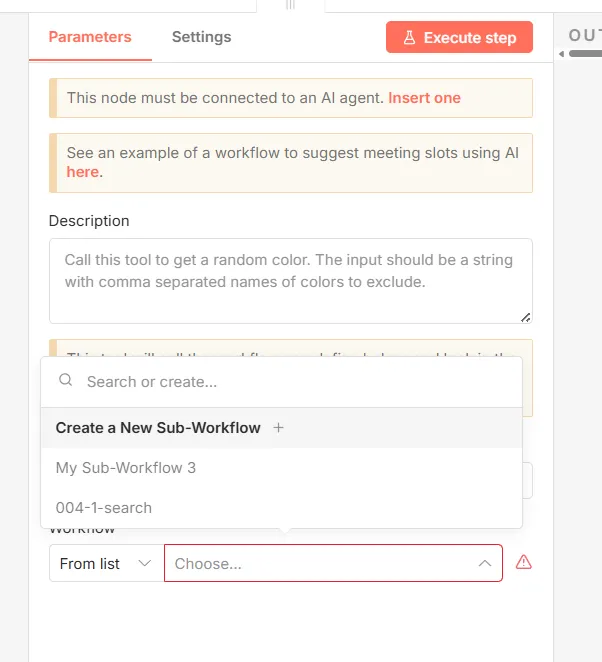This screenshot has width=602, height=662.
Task: Switch to the Parameters tab
Action: point(90,37)
